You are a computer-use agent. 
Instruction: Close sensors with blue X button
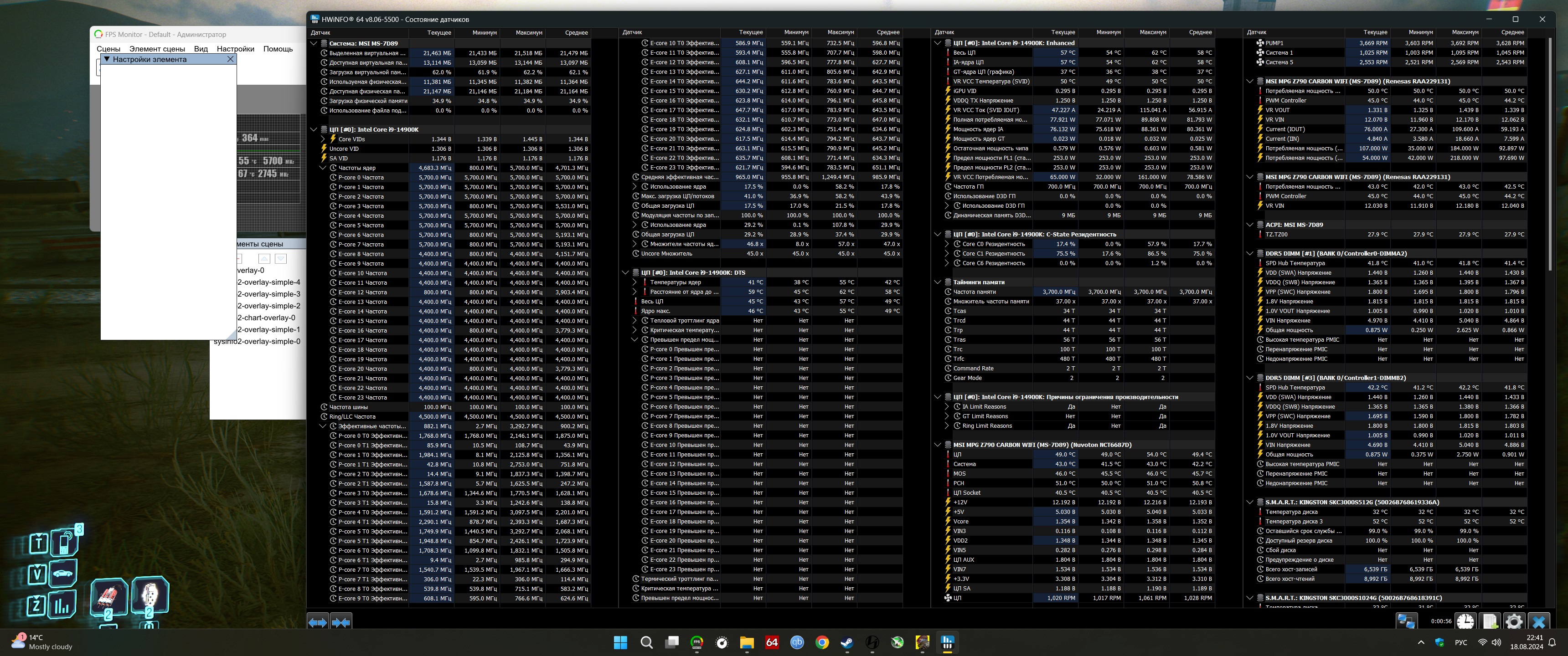[x=1539, y=621]
